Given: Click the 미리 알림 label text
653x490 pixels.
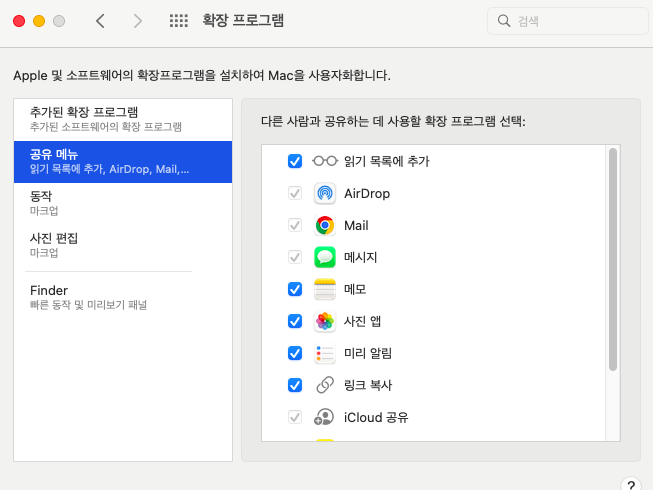Looking at the screenshot, I should pos(368,353).
